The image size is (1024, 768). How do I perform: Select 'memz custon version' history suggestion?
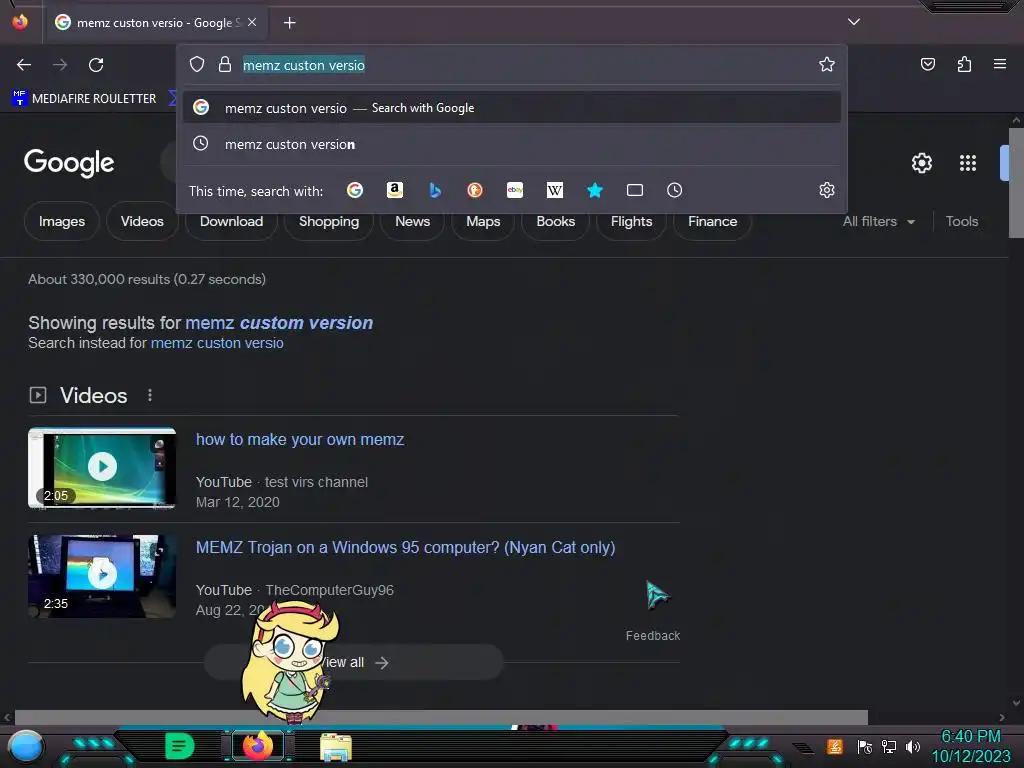pos(512,144)
